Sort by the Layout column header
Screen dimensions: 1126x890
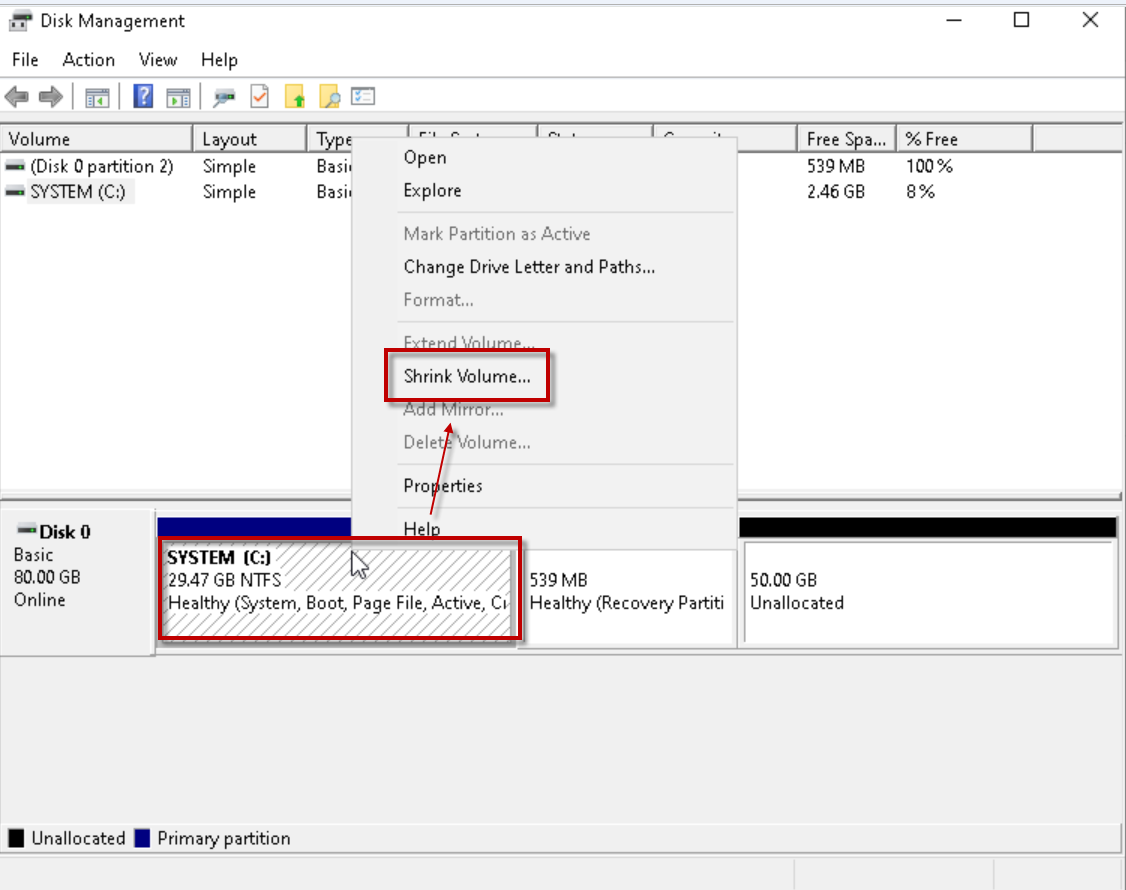[x=230, y=139]
